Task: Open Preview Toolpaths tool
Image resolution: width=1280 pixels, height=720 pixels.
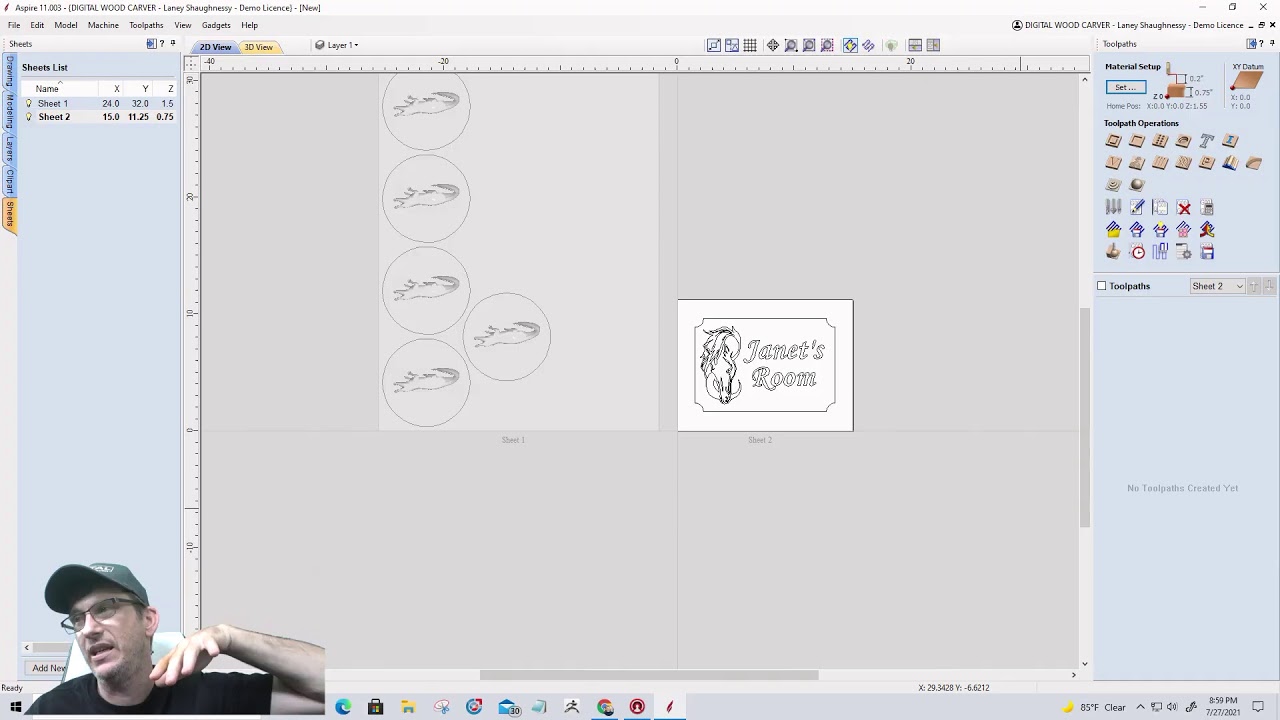Action: click(1113, 252)
